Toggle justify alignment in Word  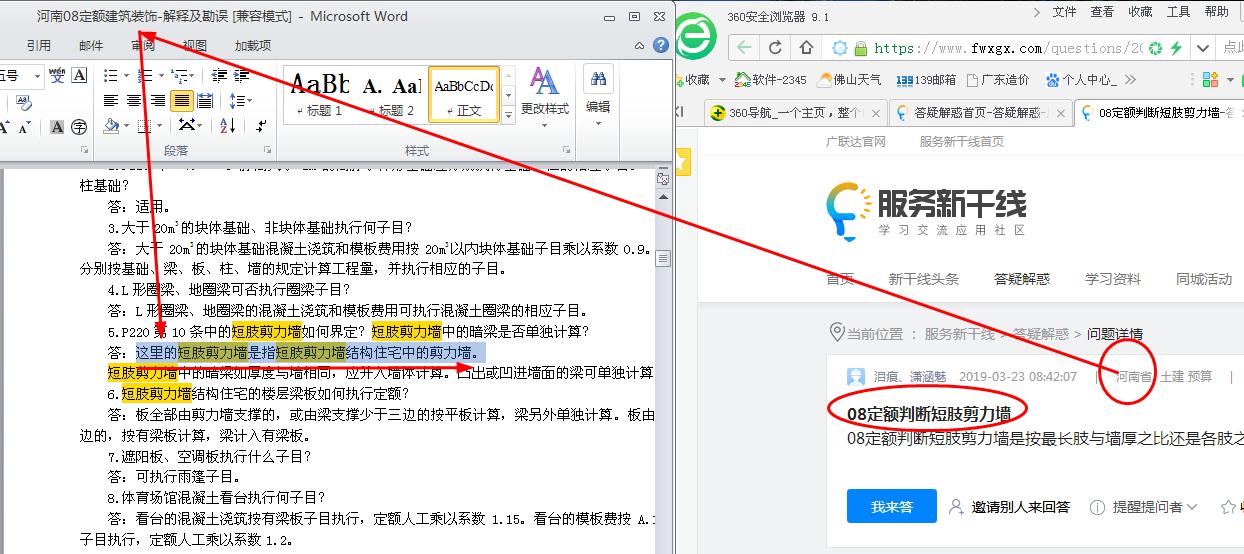[x=181, y=101]
